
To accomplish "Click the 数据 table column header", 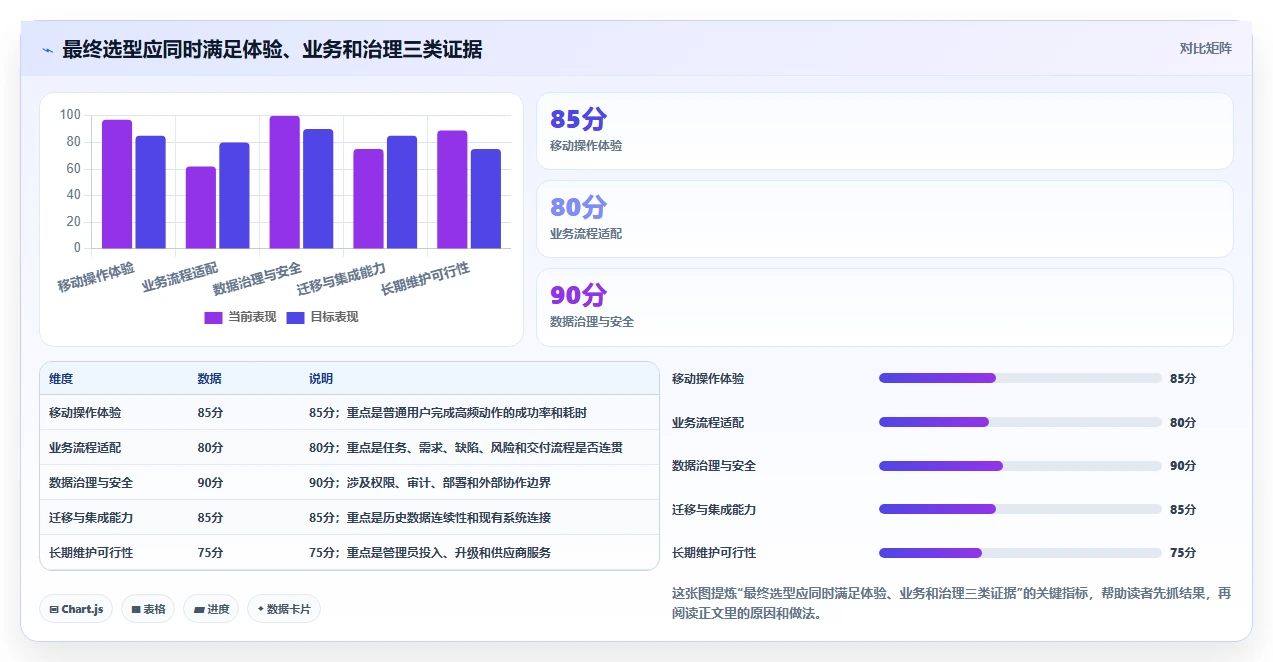I will click(210, 379).
